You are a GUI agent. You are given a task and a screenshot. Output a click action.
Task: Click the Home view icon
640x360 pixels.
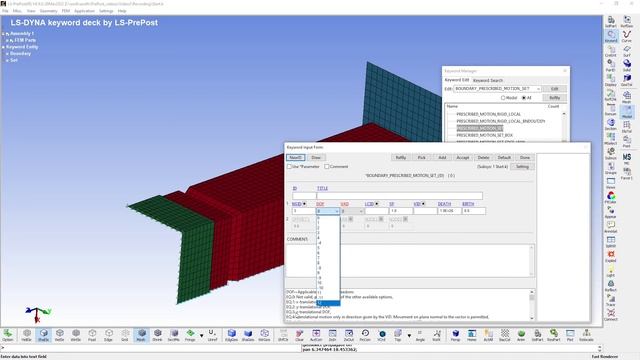472,335
